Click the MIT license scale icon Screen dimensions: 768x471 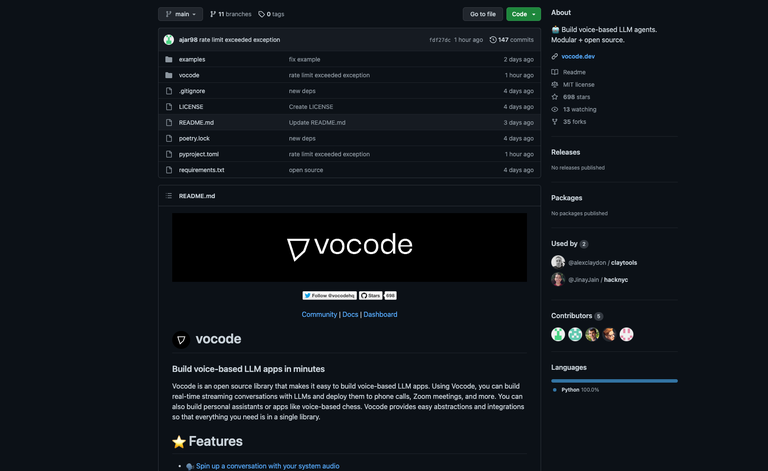point(554,85)
